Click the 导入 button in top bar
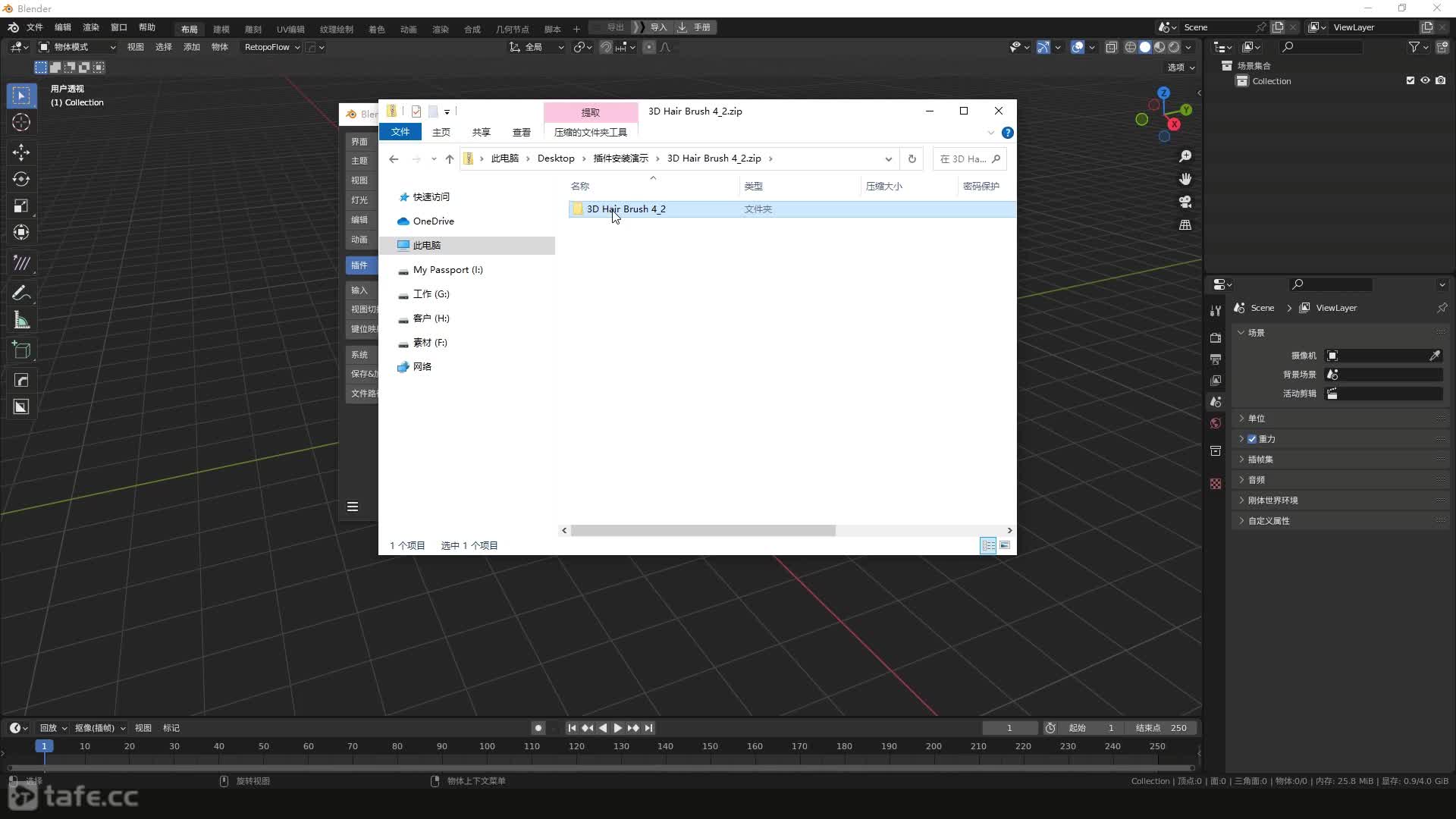Viewport: 1456px width, 819px height. click(x=651, y=27)
